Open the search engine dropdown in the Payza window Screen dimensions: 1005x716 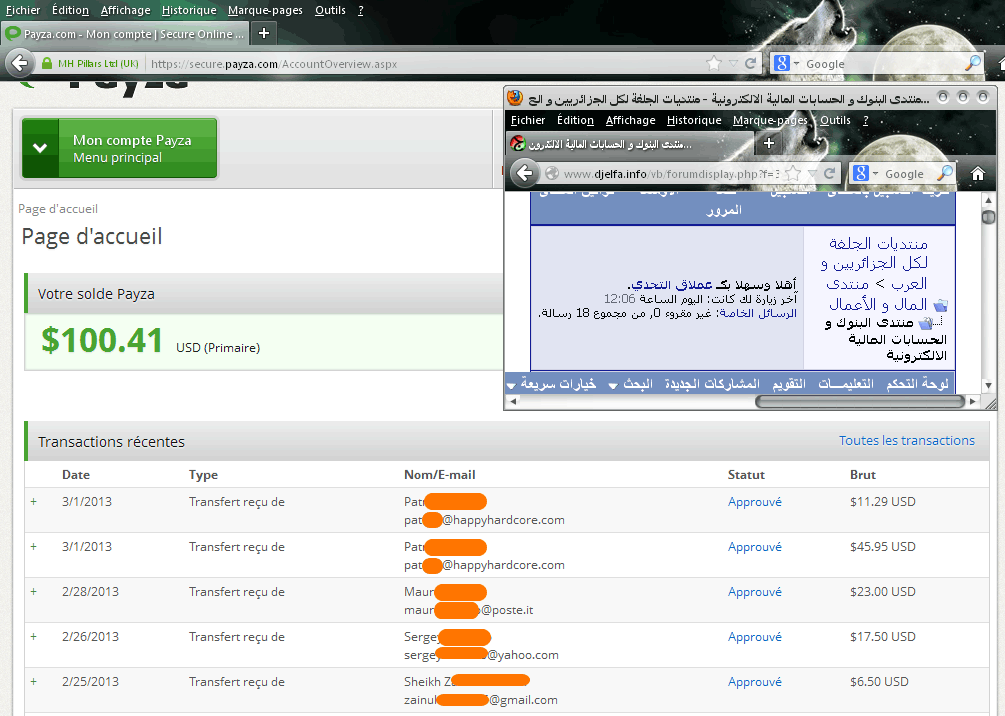point(797,63)
